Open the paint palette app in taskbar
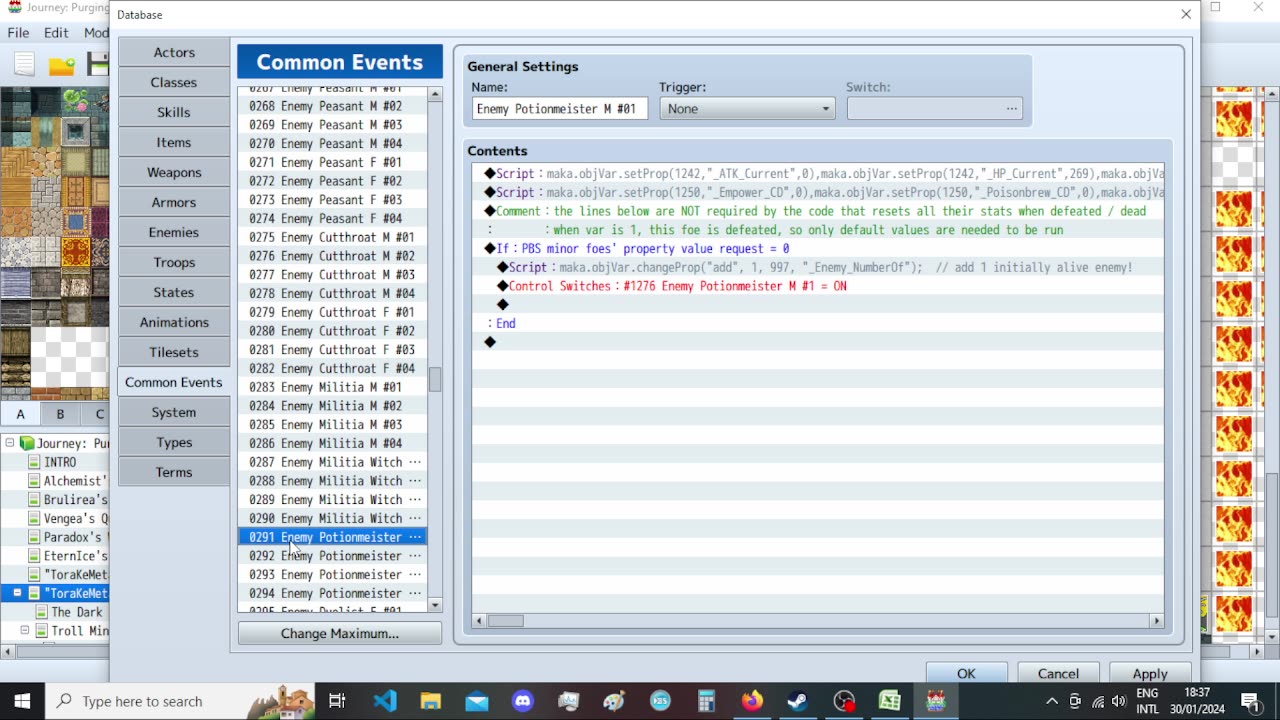1280x720 pixels. [x=615, y=701]
